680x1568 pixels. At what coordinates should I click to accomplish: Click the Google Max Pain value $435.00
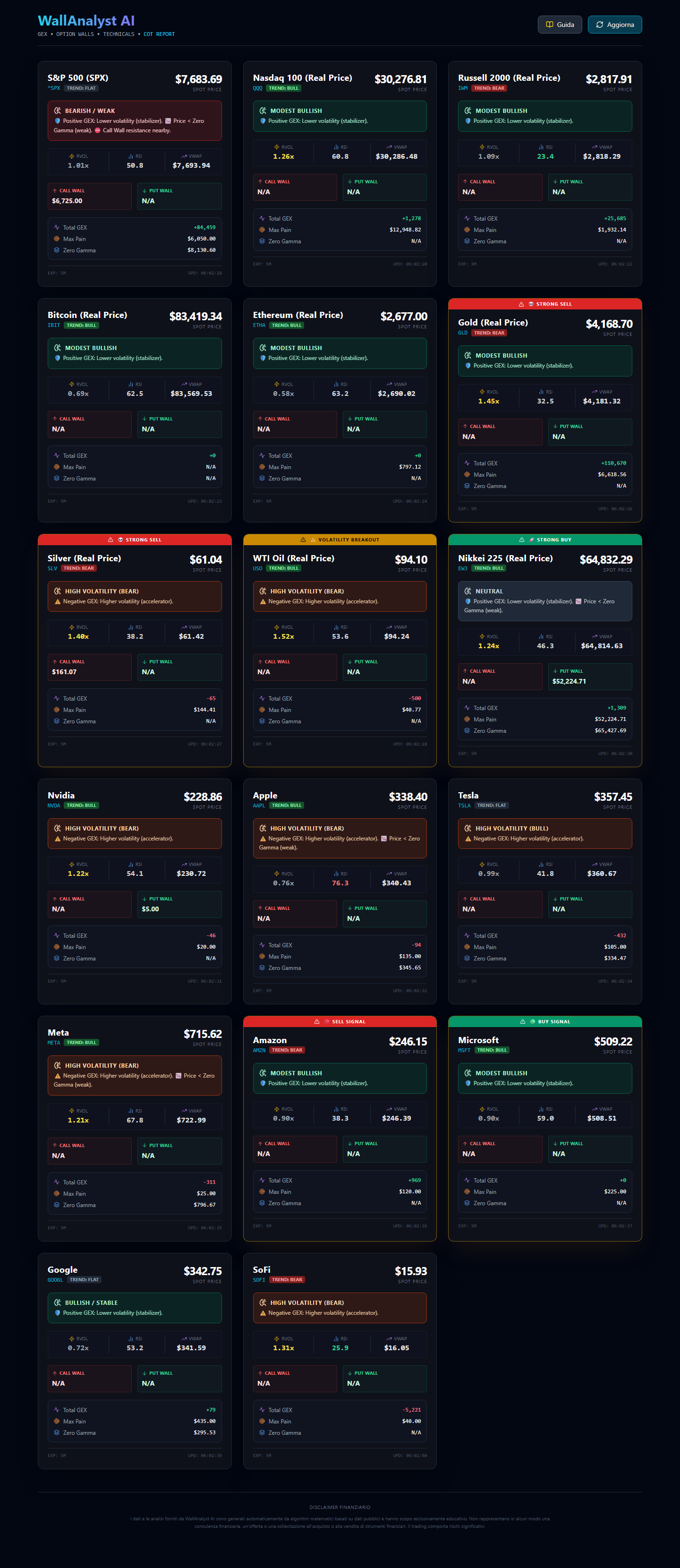[x=204, y=1421]
